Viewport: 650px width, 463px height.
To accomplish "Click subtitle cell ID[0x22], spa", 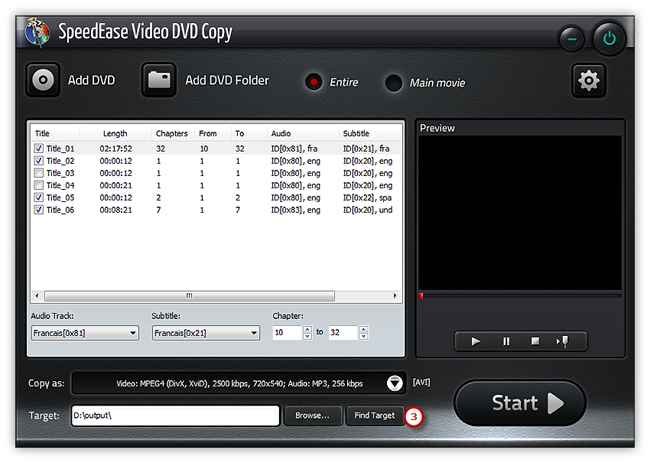I will (x=367, y=197).
